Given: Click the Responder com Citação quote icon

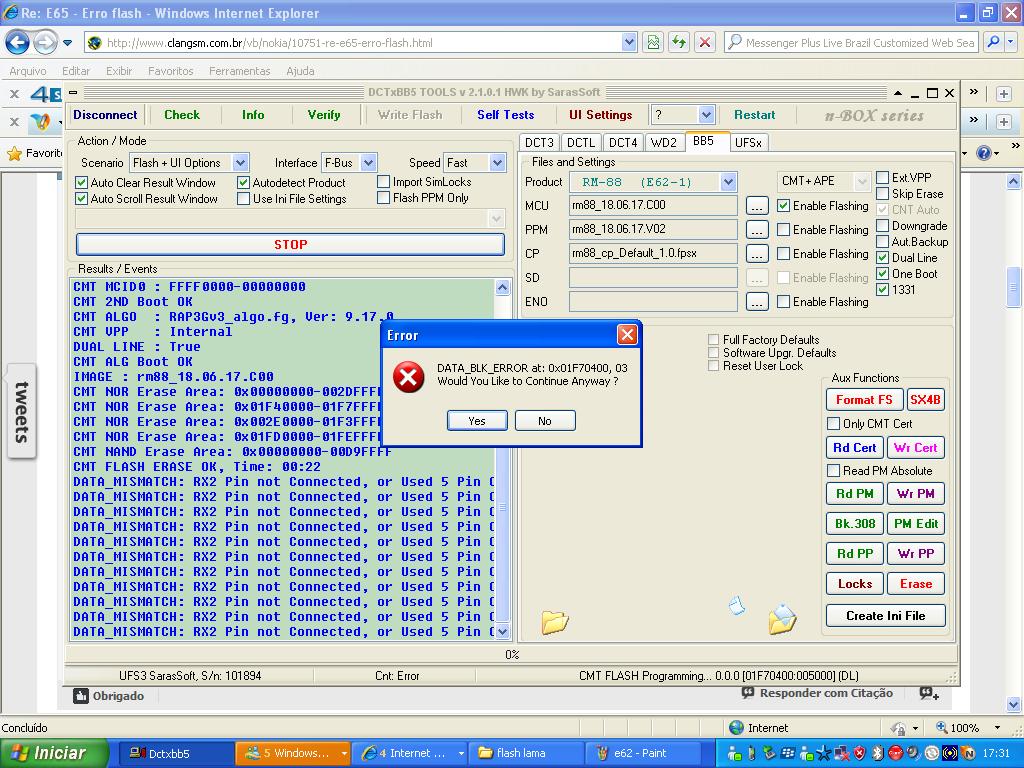Looking at the screenshot, I should 748,693.
